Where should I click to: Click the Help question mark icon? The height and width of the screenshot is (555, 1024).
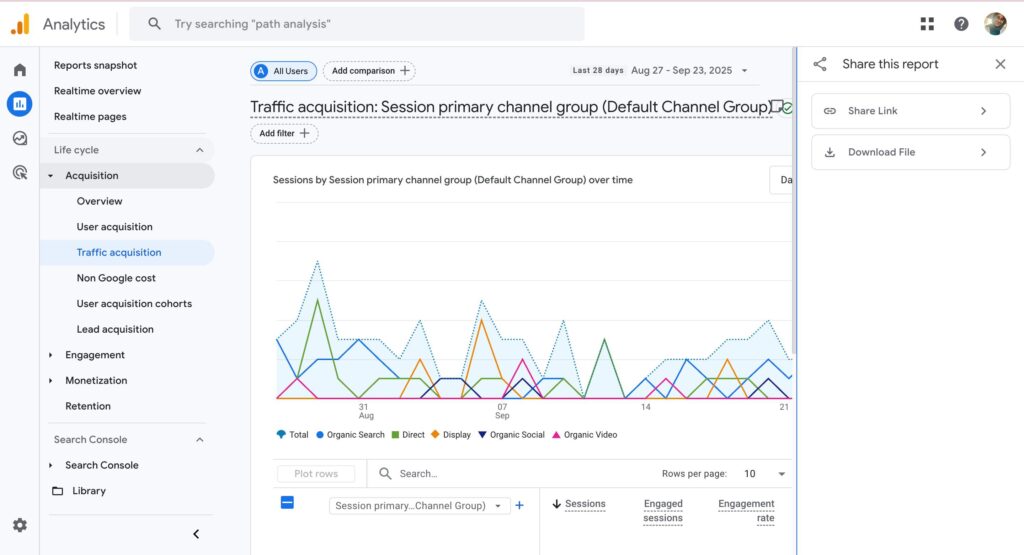coord(961,24)
